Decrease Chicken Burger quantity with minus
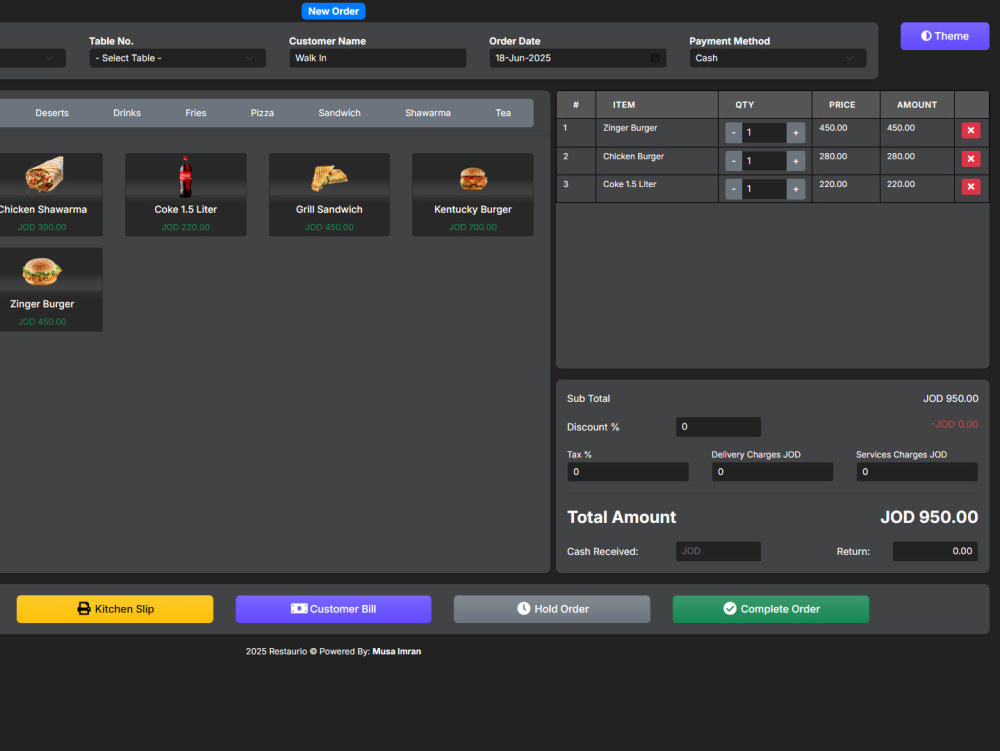Image resolution: width=1000 pixels, height=751 pixels. [733, 161]
